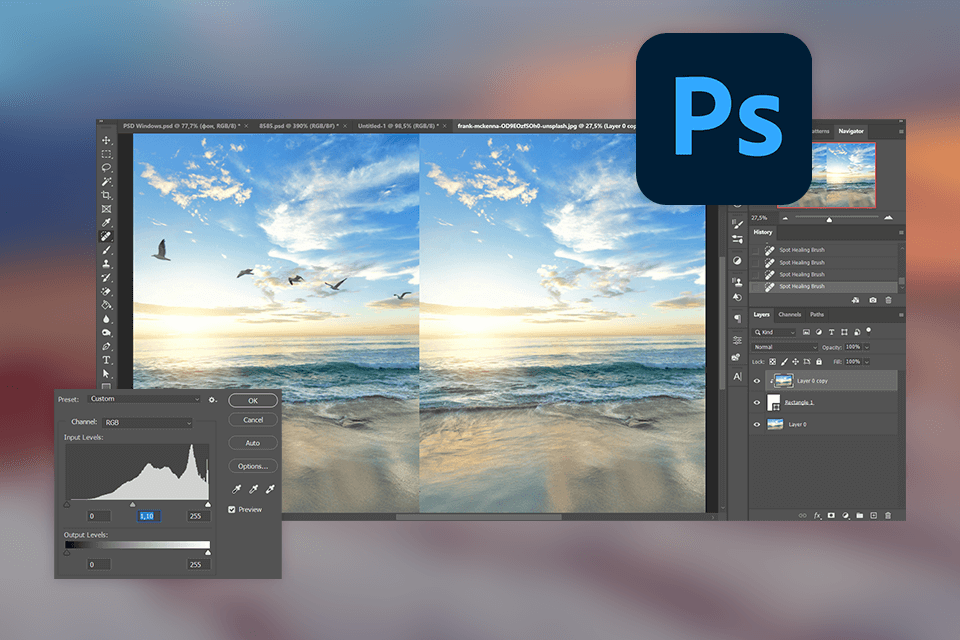Open the blend mode dropdown showing Normal
Screen dimensions: 960x640
click(x=785, y=347)
